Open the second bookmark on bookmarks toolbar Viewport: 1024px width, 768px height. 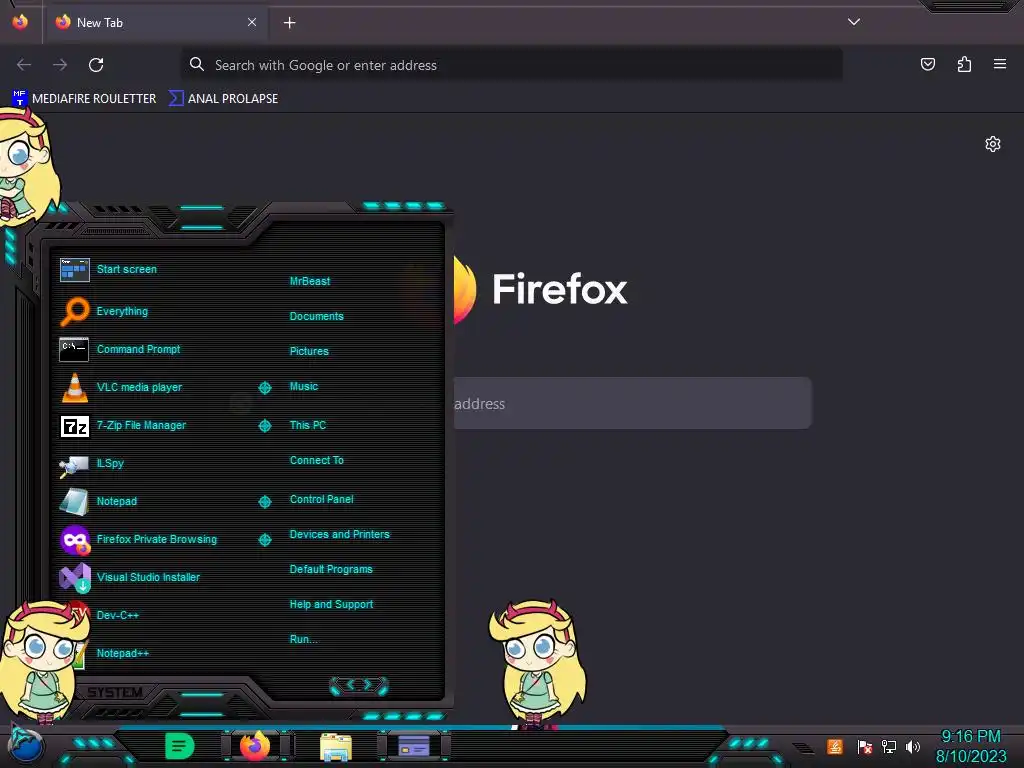(x=223, y=99)
